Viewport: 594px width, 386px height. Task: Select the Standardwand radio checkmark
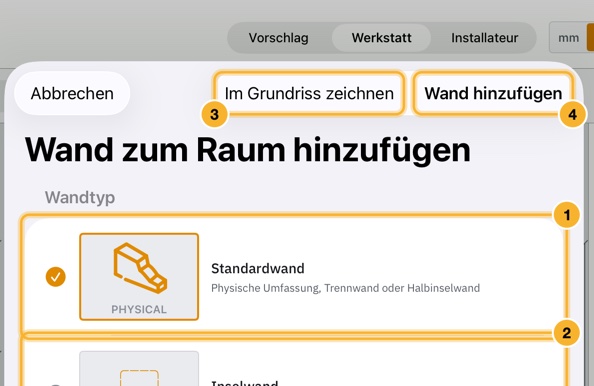(x=56, y=277)
